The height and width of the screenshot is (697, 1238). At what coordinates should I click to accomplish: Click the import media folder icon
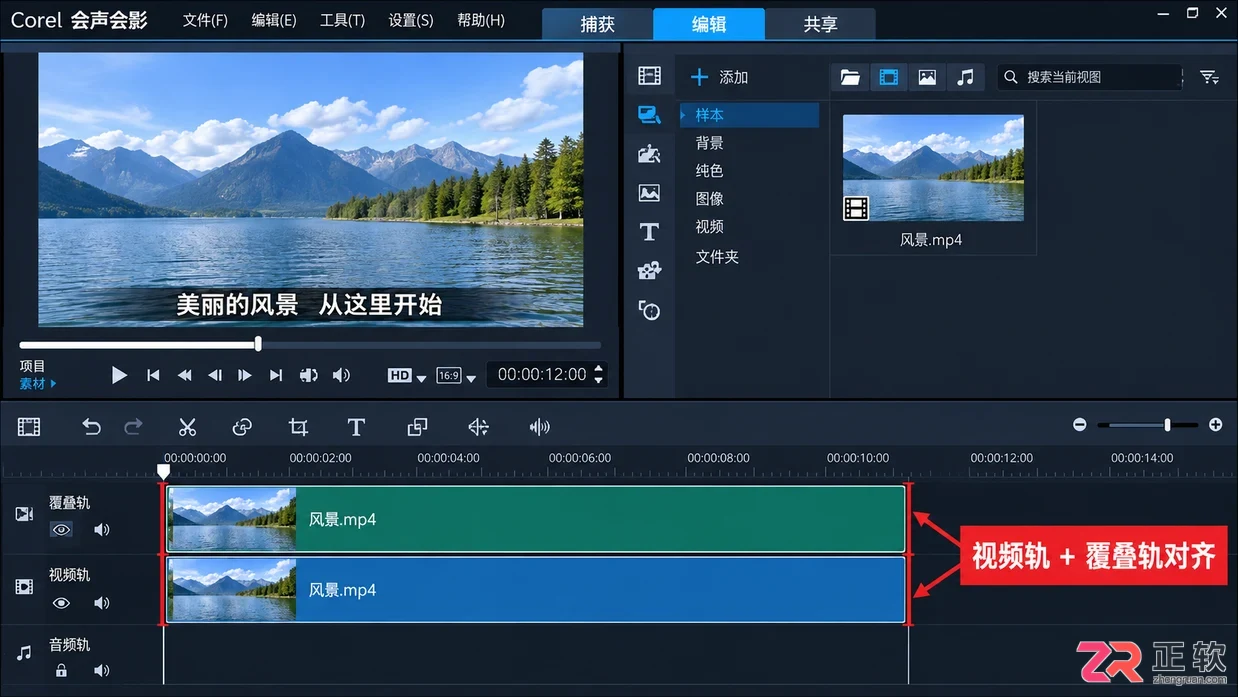click(850, 77)
